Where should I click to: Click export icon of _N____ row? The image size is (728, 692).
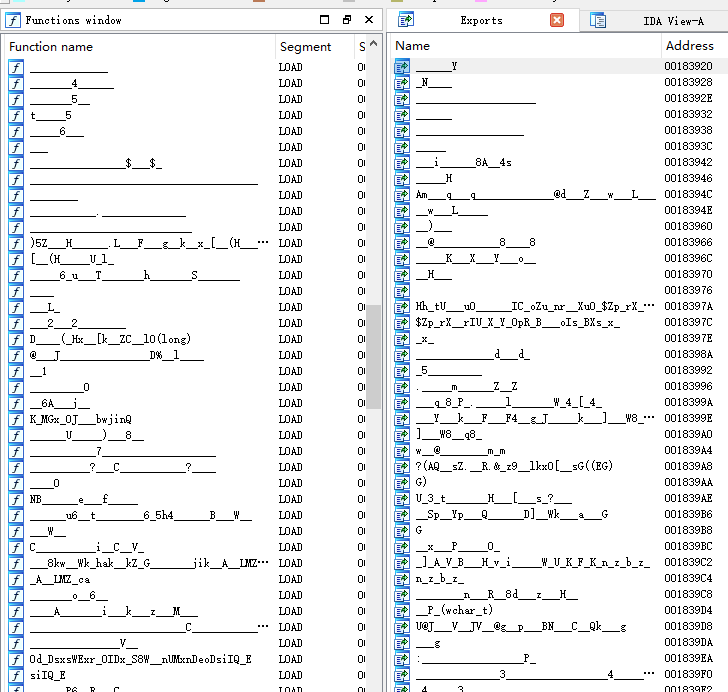point(402,83)
